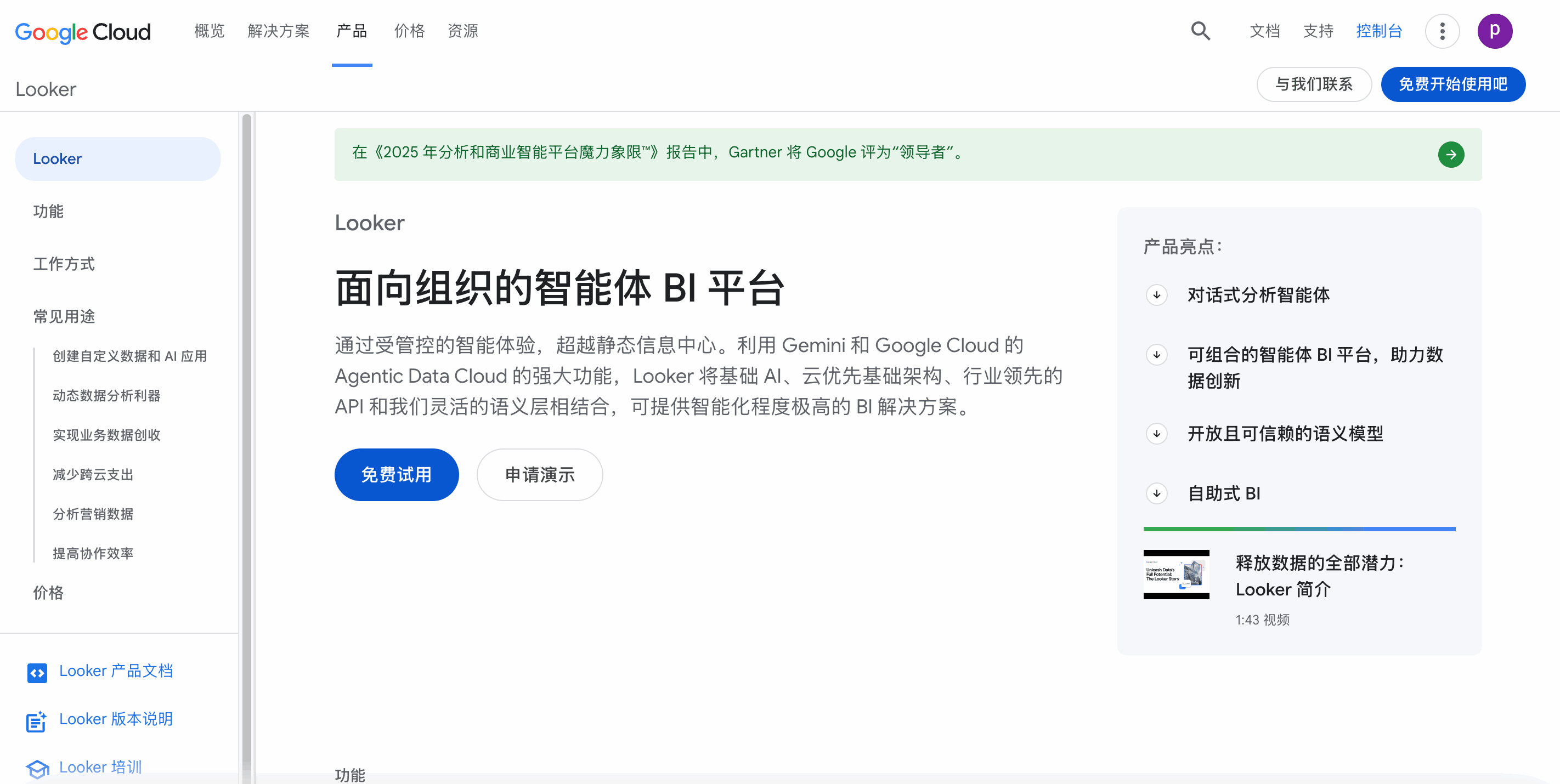Click the 免费试用 button
Viewport: 1560px width, 784px height.
[x=396, y=475]
